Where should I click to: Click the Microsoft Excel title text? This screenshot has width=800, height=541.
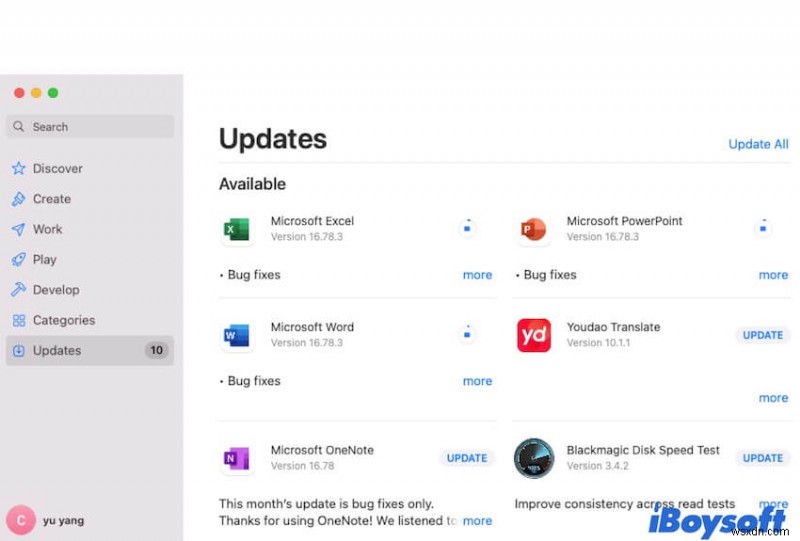coord(312,221)
